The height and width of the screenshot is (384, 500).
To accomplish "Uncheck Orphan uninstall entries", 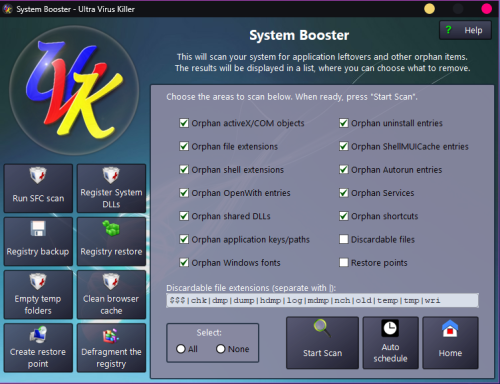I will point(344,123).
